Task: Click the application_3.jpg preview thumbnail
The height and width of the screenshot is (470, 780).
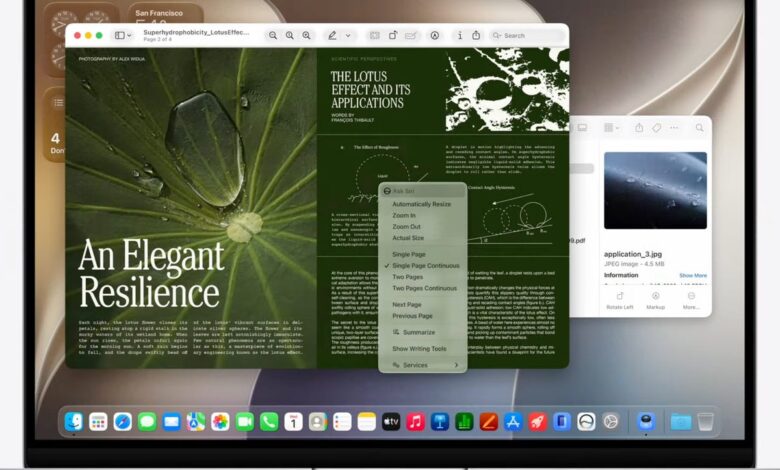Action: pyautogui.click(x=655, y=190)
